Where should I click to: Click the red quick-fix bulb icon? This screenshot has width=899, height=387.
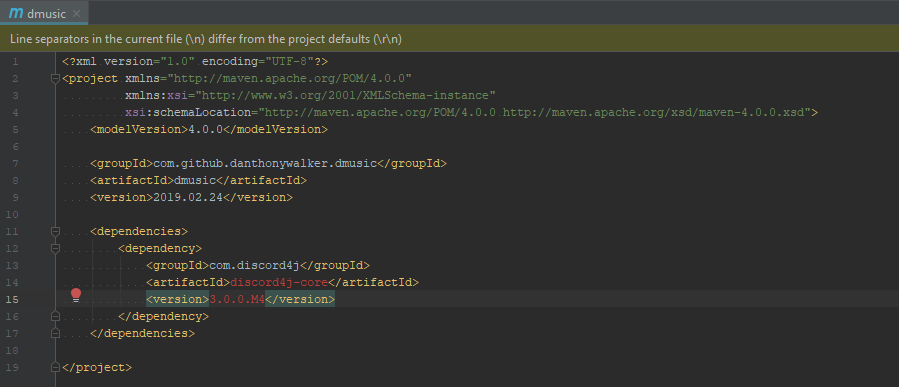click(x=76, y=295)
